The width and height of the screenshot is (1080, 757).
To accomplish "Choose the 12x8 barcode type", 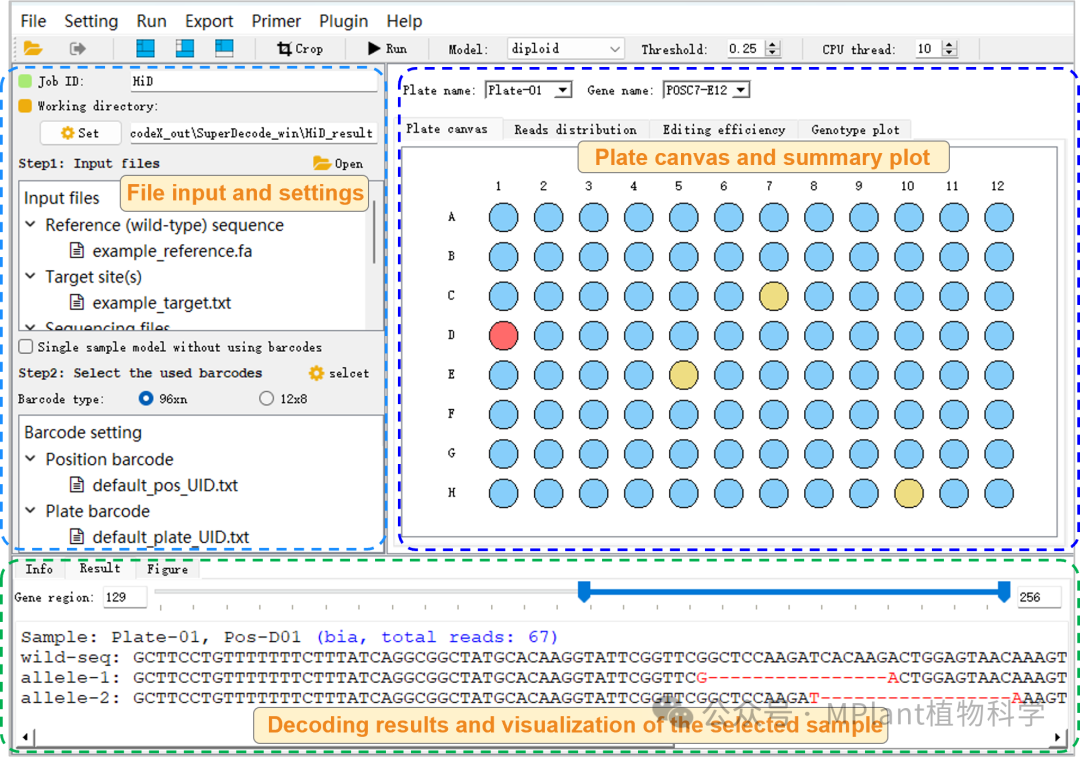I will pyautogui.click(x=266, y=398).
